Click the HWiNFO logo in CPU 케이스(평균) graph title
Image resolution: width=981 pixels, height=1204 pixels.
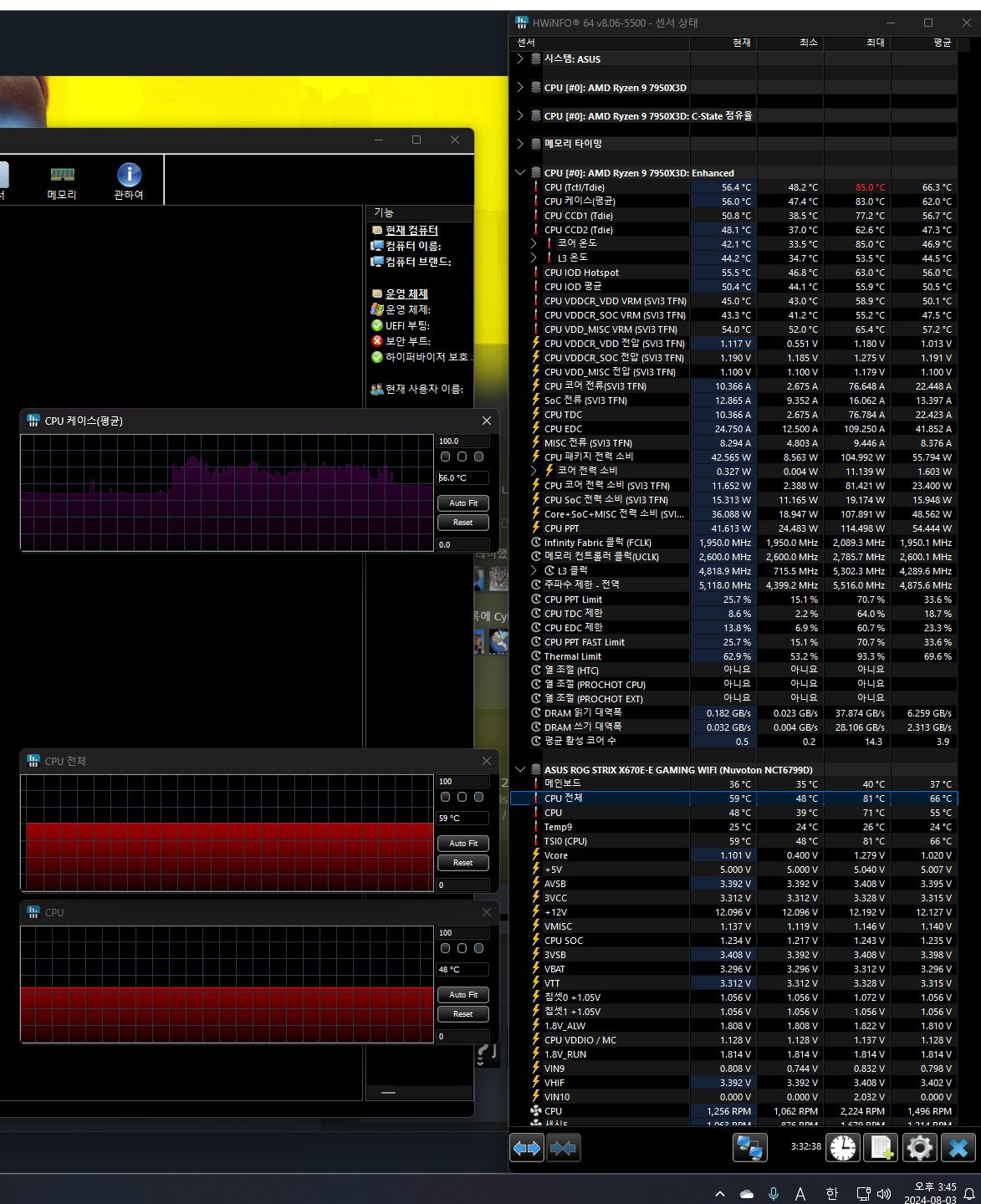pyautogui.click(x=33, y=421)
